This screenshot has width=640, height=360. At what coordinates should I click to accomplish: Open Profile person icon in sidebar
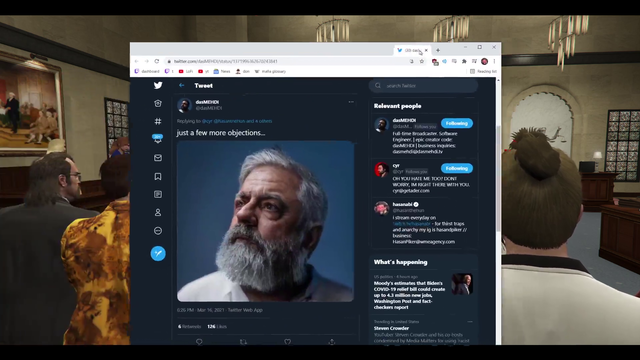[x=158, y=212]
